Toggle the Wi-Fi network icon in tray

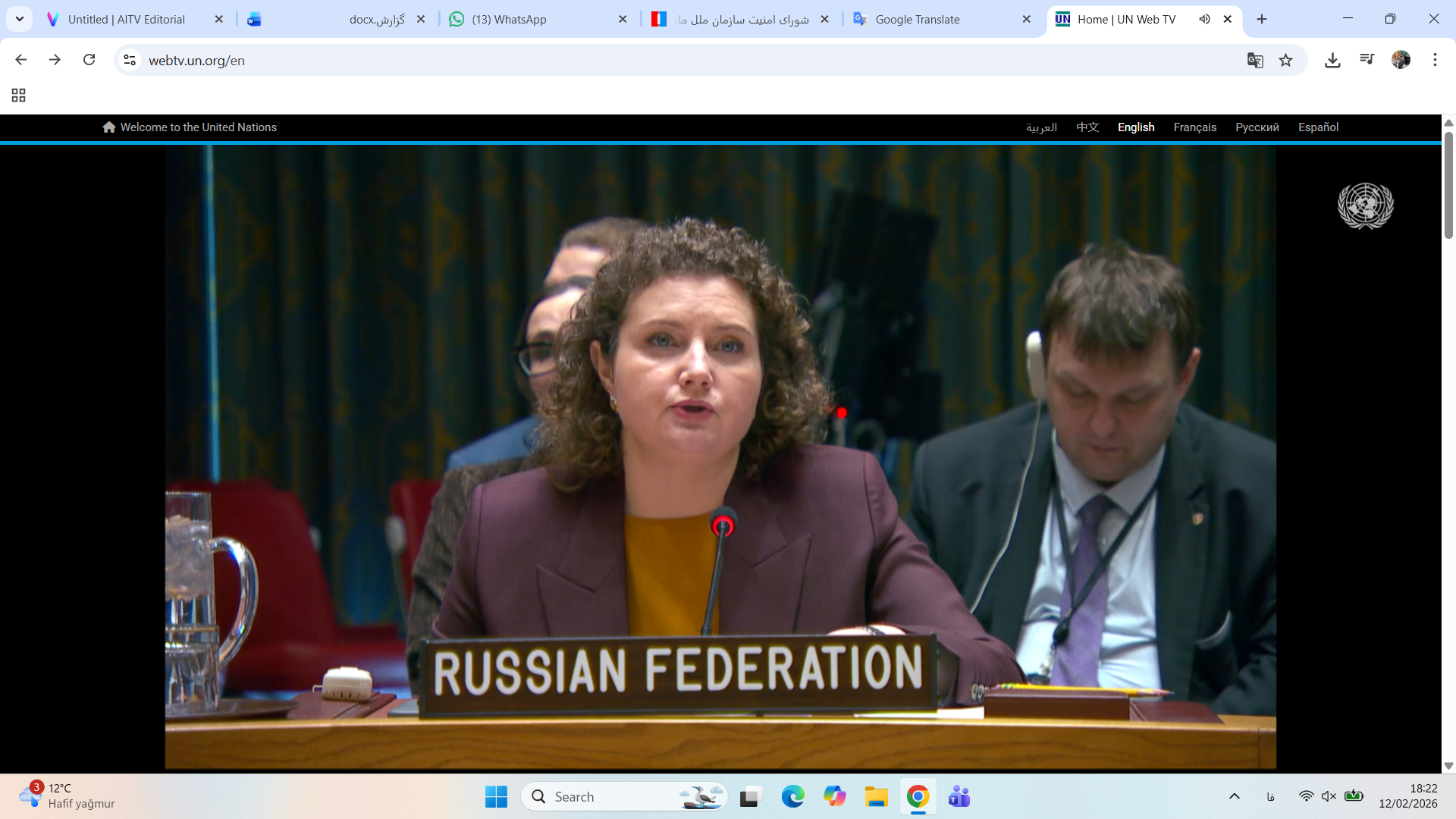[1306, 796]
